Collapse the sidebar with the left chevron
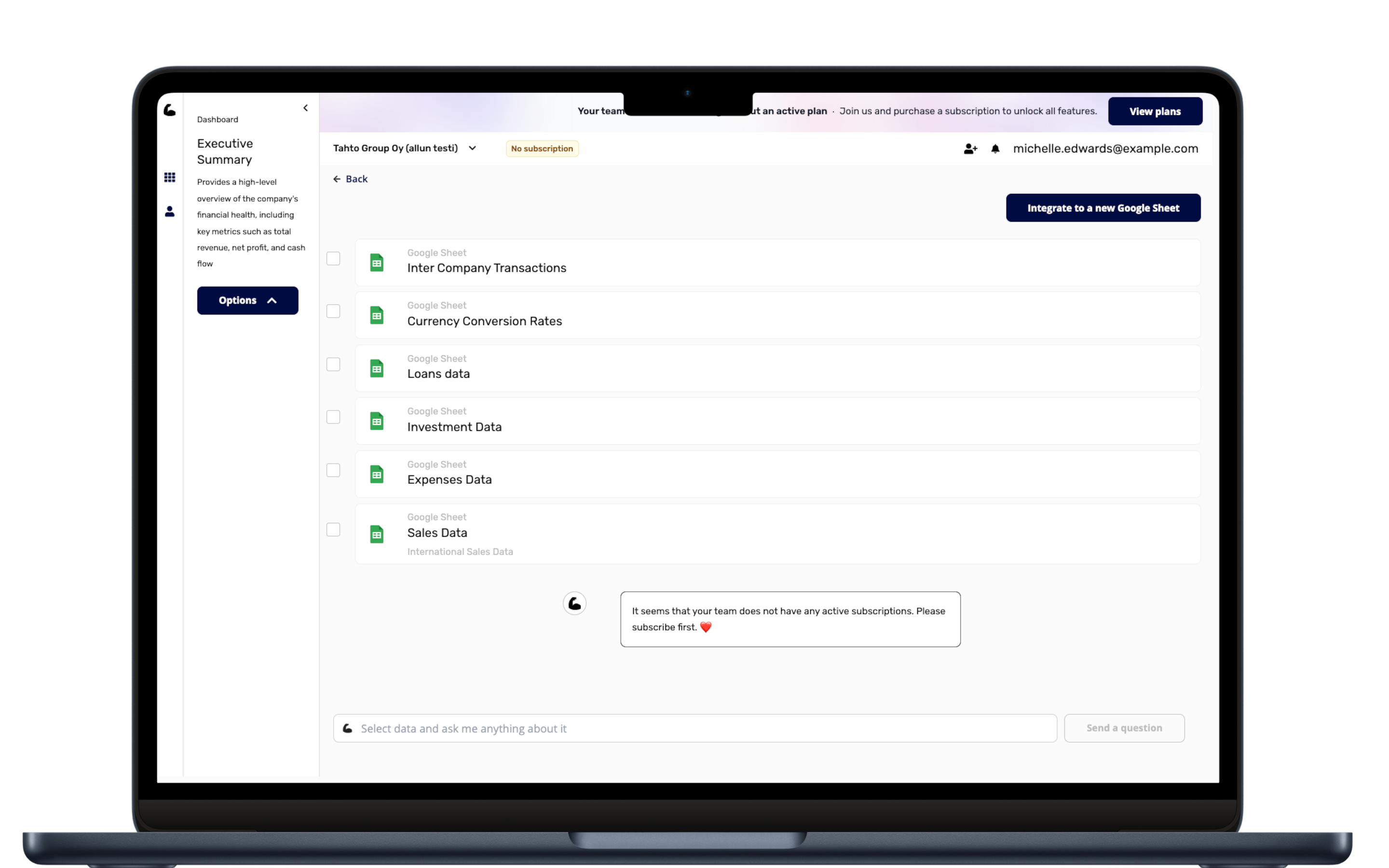The width and height of the screenshot is (1389, 868). (305, 108)
